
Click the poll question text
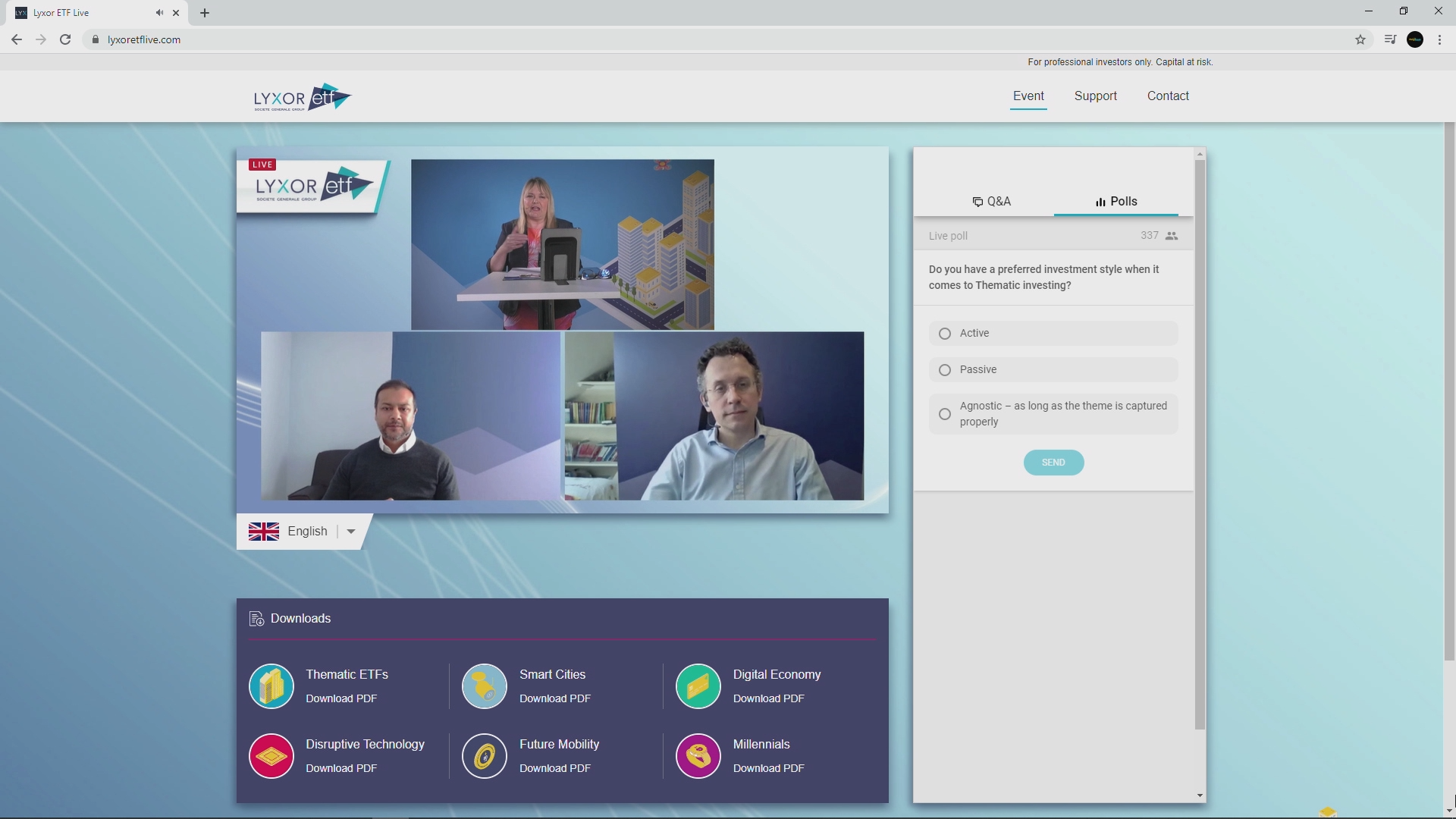tap(1043, 278)
